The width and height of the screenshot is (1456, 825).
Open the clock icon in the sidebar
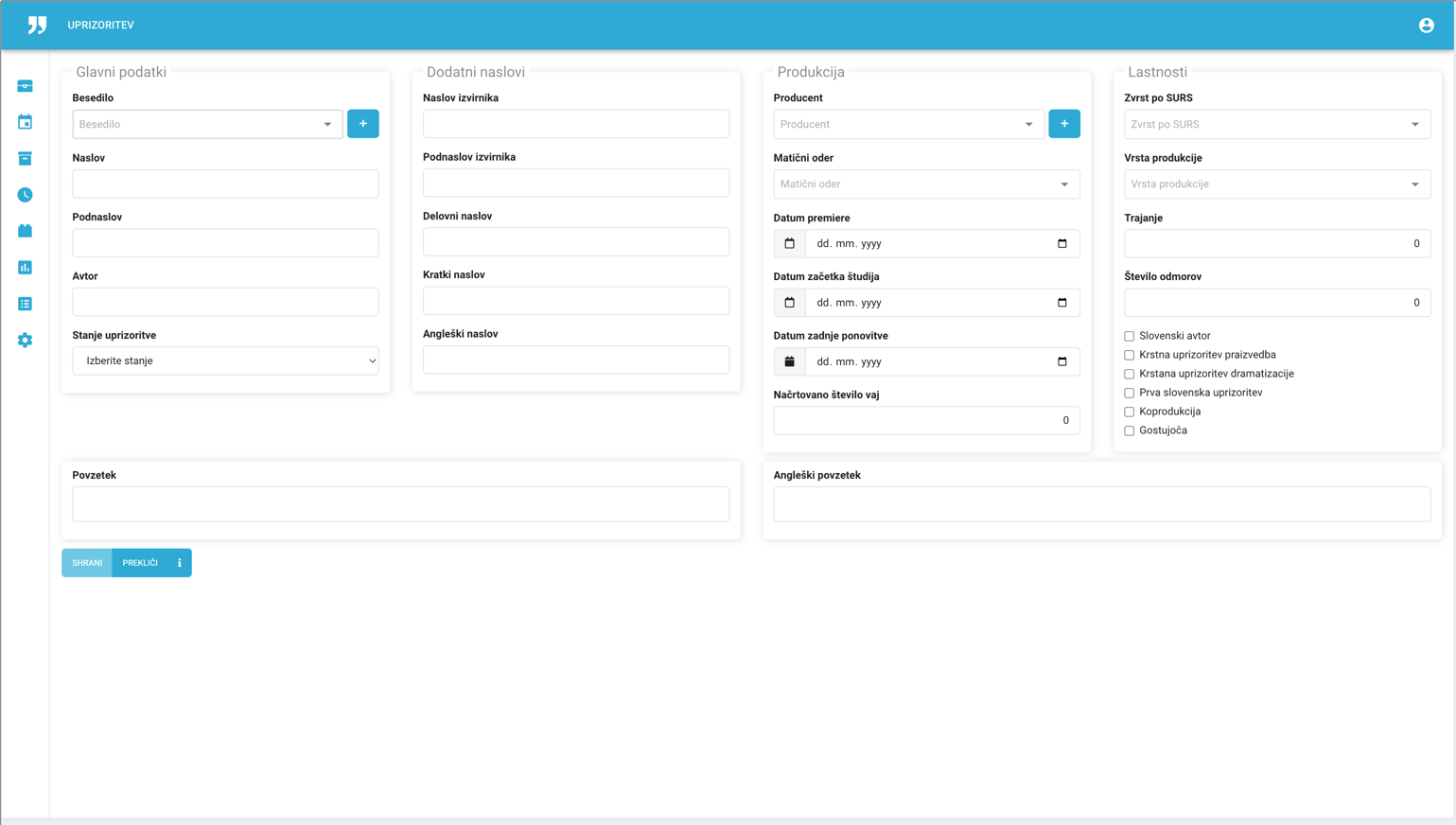tap(26, 195)
